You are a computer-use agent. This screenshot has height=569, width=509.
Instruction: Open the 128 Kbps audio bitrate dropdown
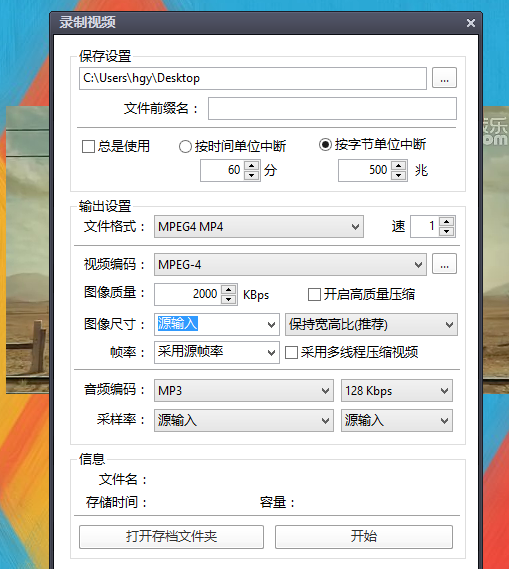tap(397, 391)
